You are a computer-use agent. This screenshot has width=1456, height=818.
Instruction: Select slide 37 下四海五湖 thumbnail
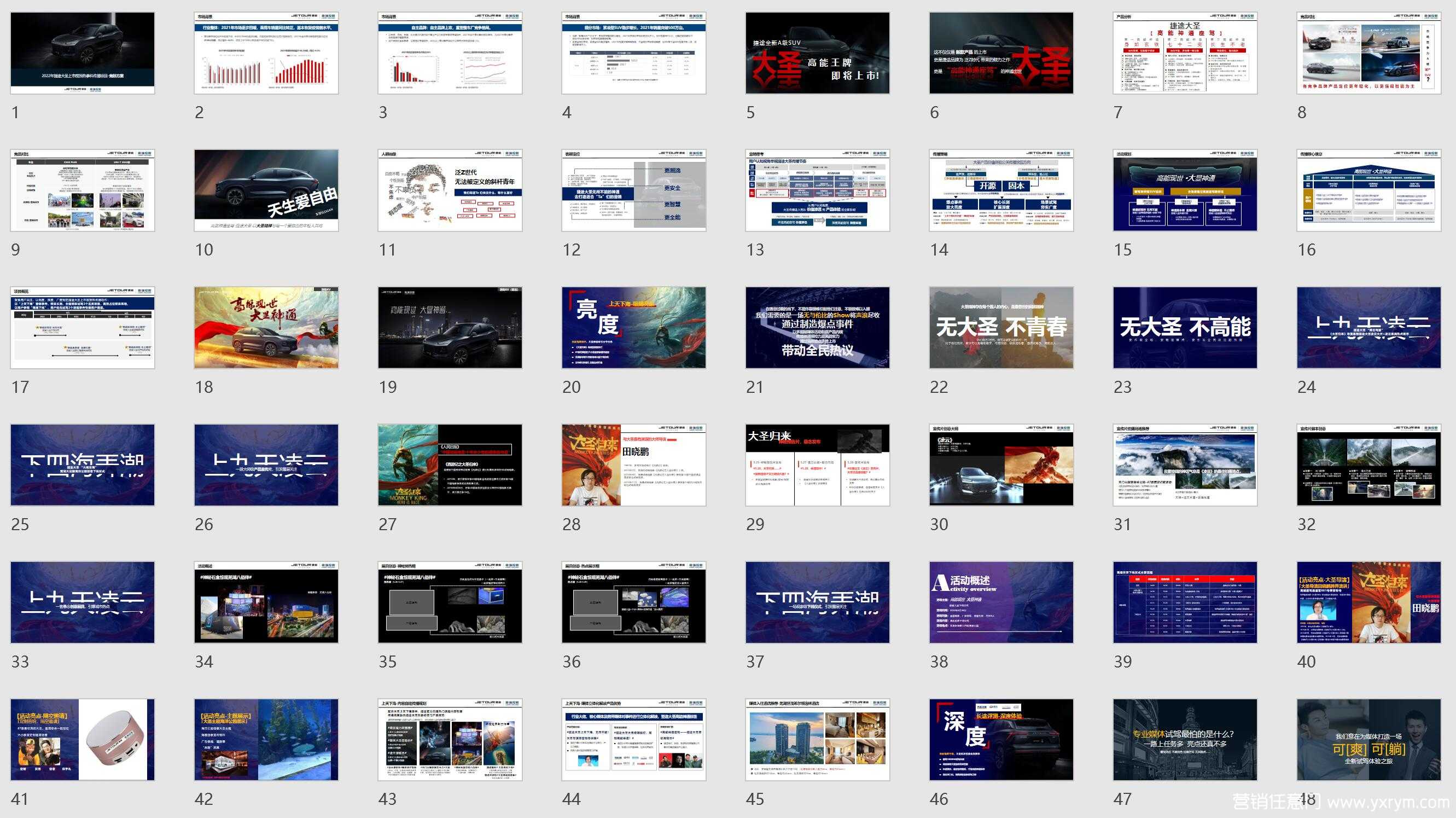point(817,602)
